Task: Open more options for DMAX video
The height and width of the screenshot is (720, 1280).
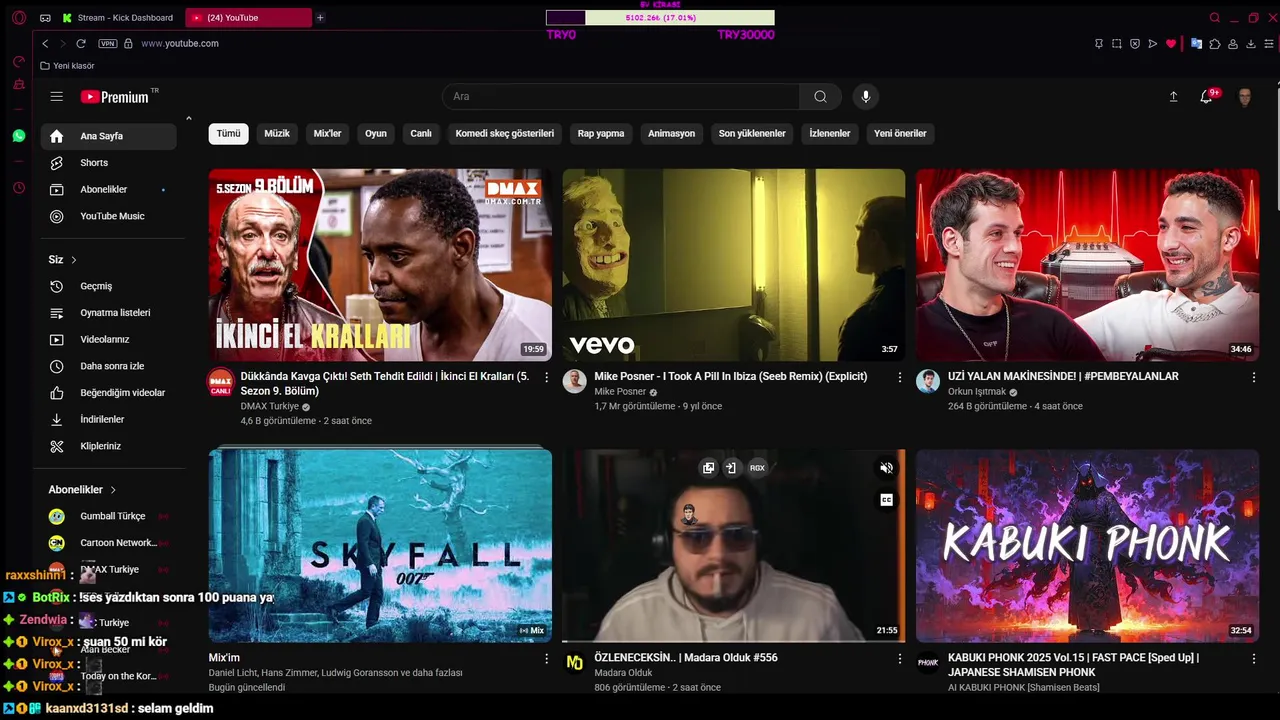Action: (x=546, y=377)
